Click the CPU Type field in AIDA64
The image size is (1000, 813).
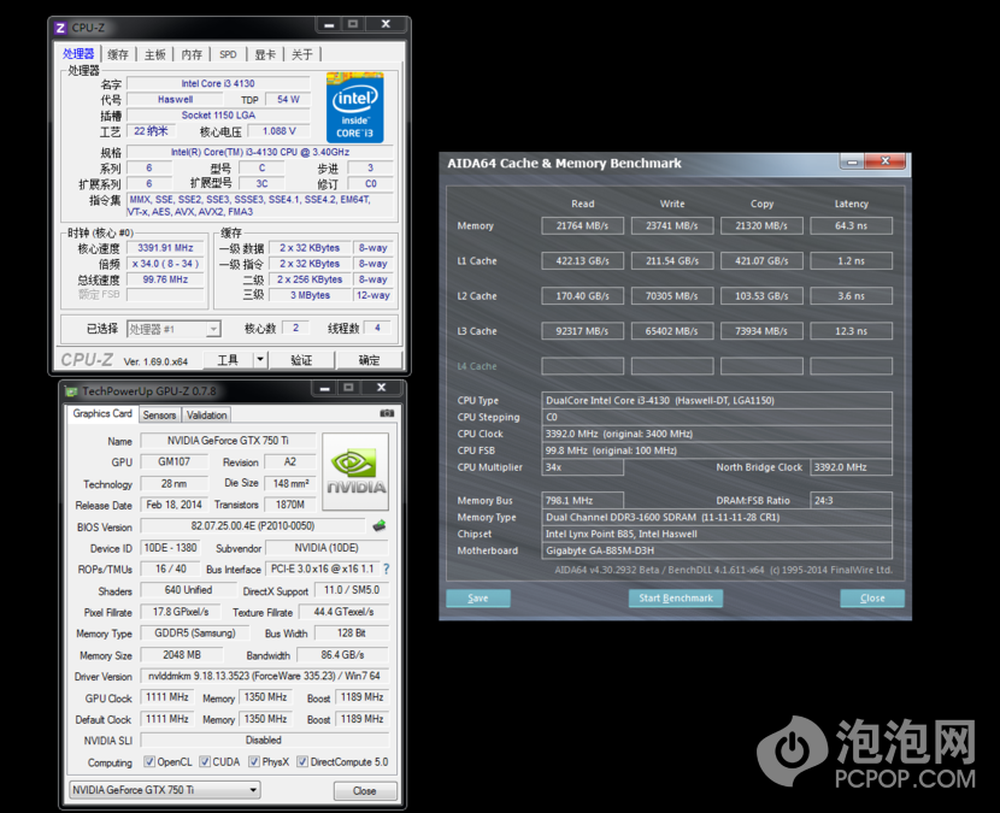(717, 400)
